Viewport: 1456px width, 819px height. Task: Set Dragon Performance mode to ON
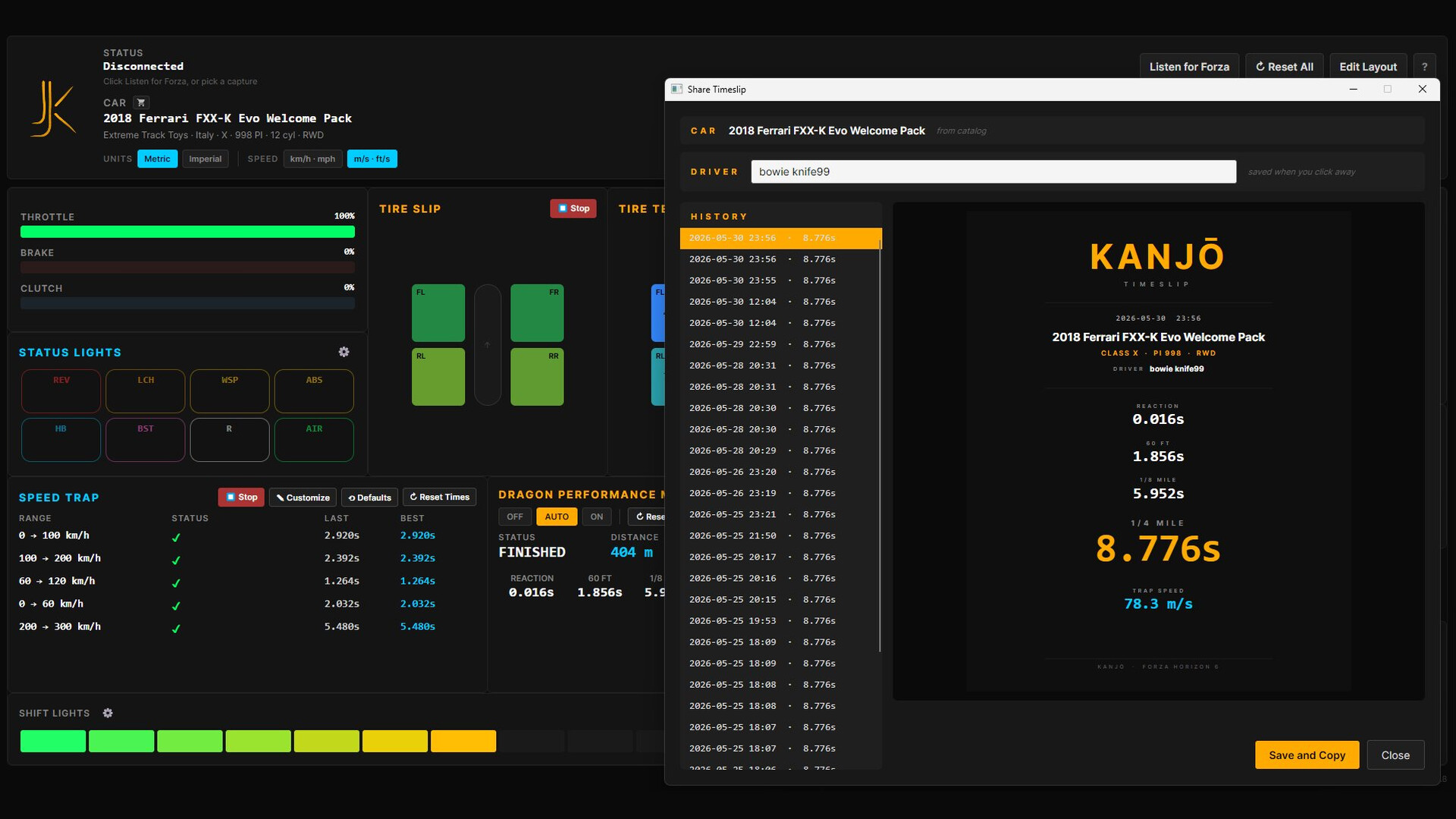pos(597,516)
